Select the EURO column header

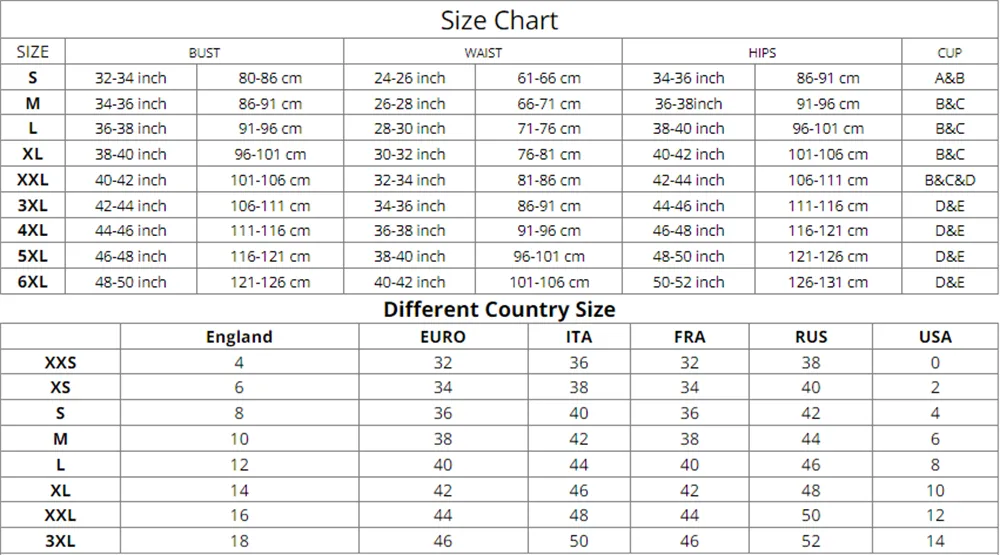point(443,337)
